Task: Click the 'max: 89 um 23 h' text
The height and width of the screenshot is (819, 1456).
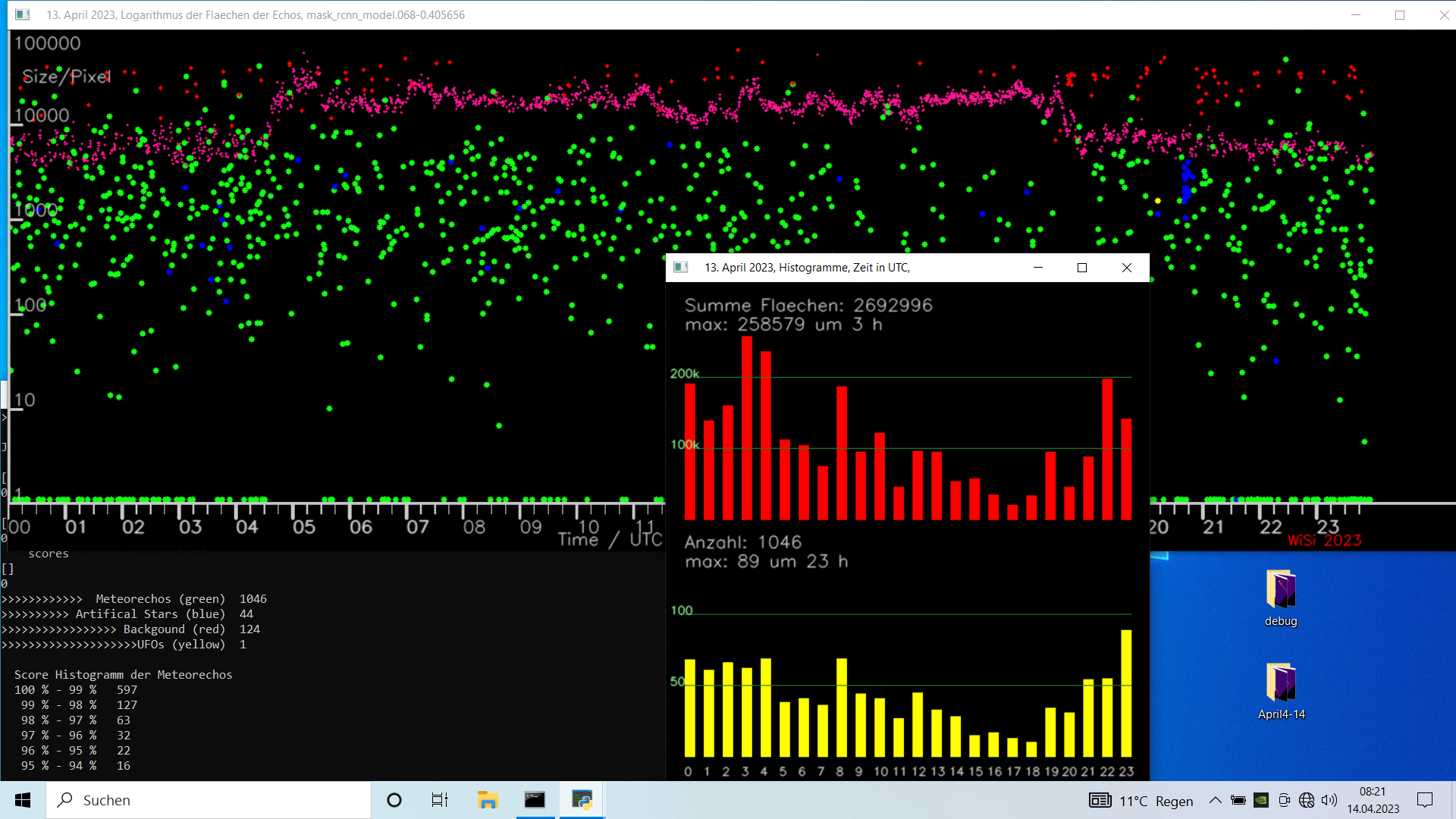Action: pyautogui.click(x=767, y=561)
